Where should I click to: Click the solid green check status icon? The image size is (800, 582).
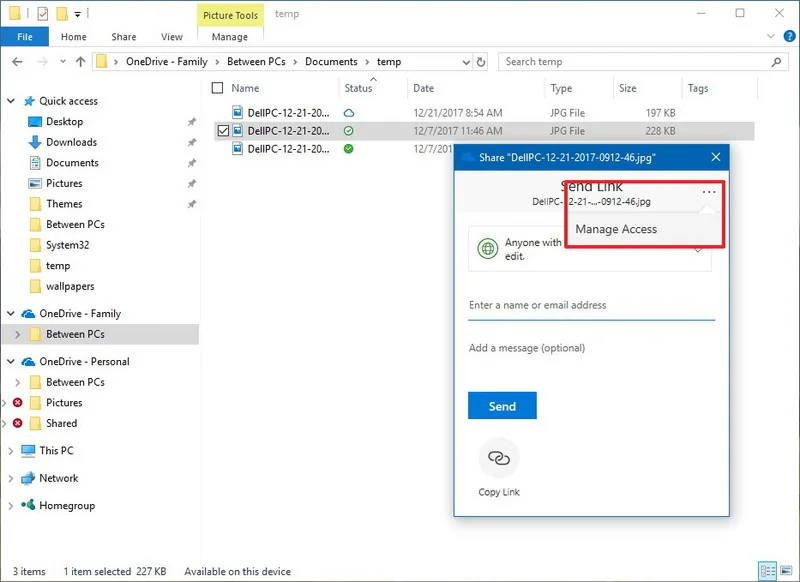[348, 149]
